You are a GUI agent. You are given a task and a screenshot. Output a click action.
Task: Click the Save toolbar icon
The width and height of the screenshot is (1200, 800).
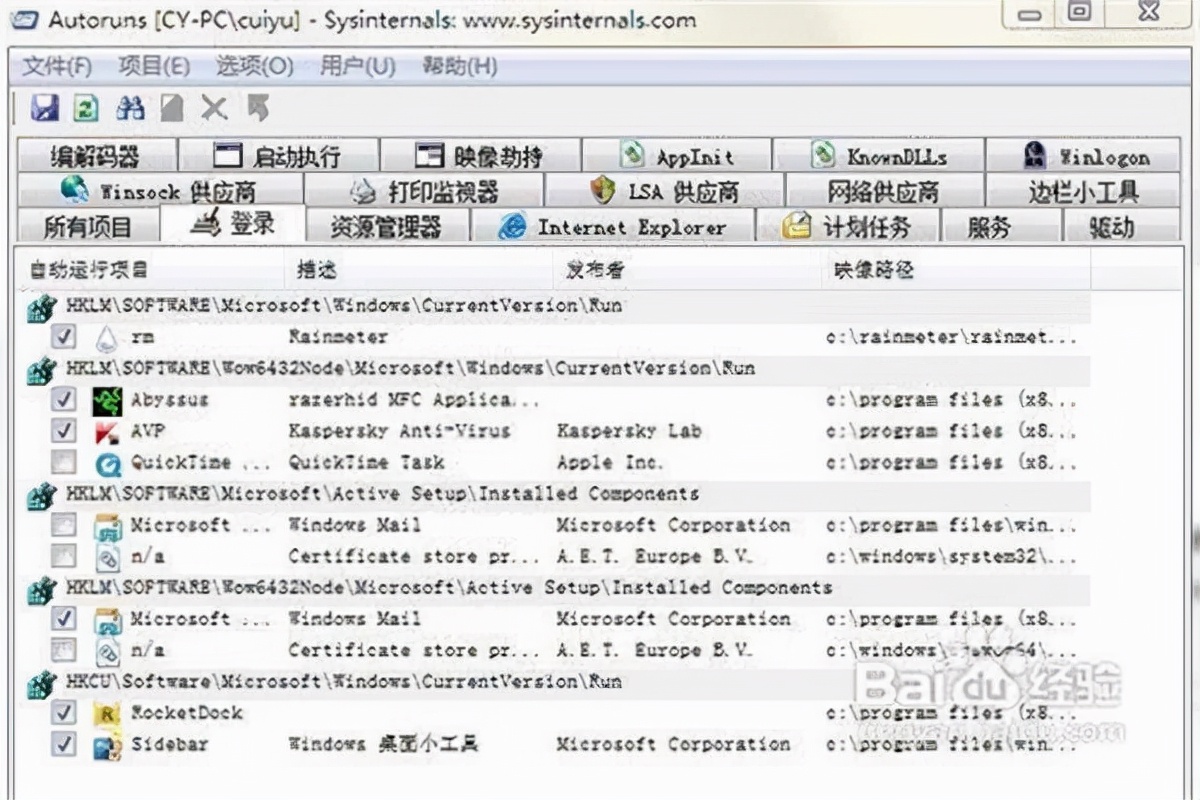pos(44,108)
